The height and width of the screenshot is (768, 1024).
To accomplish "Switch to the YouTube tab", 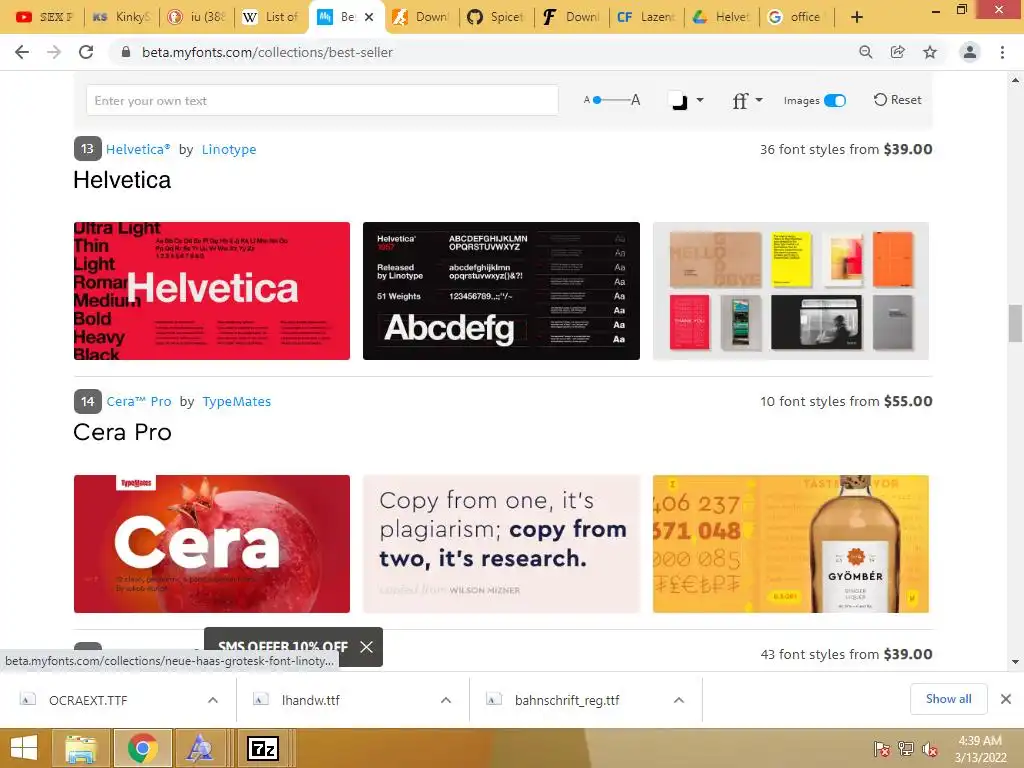I will [x=44, y=17].
